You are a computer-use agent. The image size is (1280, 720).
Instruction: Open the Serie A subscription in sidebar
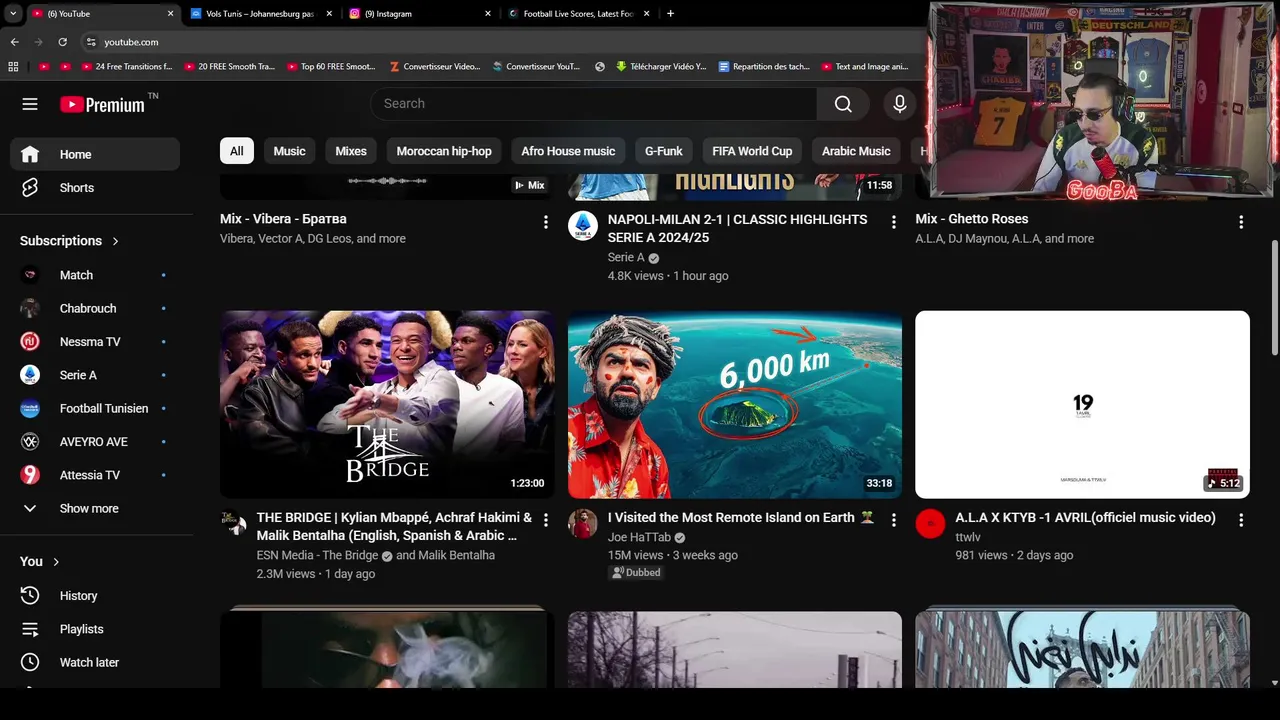pos(95,375)
